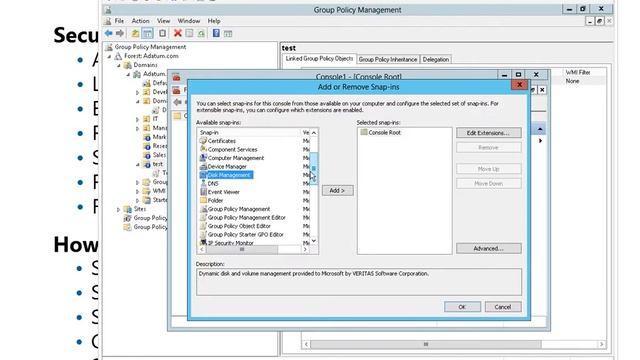
Task: Click Forward arrow in Group Policy Management toolbar
Action: click(120, 33)
